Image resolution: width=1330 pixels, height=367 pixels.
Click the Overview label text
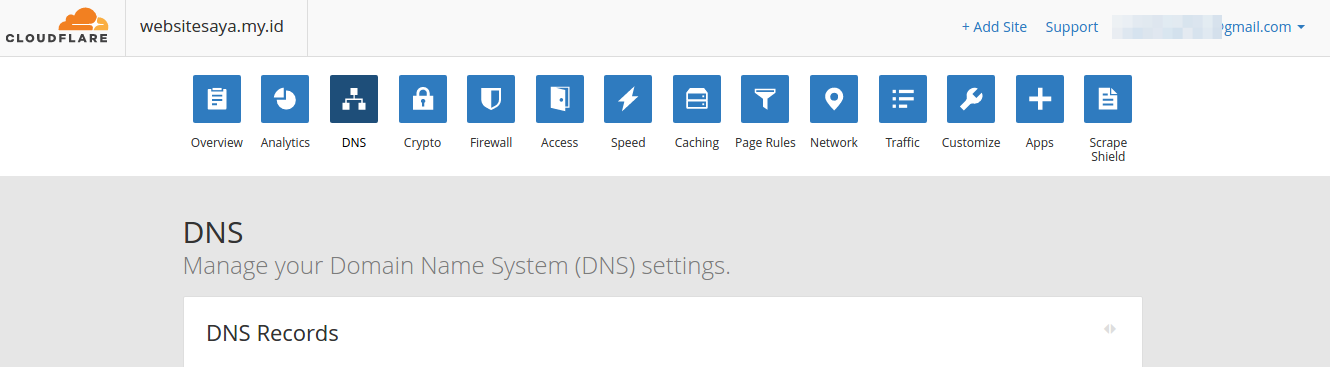(x=217, y=143)
